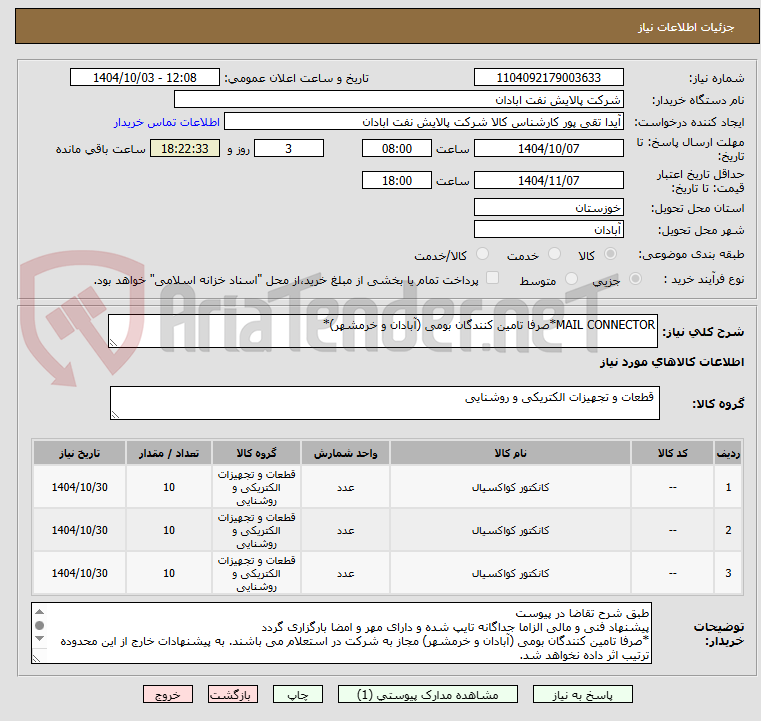Click the ایجاد کننده درخواست field
Viewport: 761px width, 721px height.
424,122
